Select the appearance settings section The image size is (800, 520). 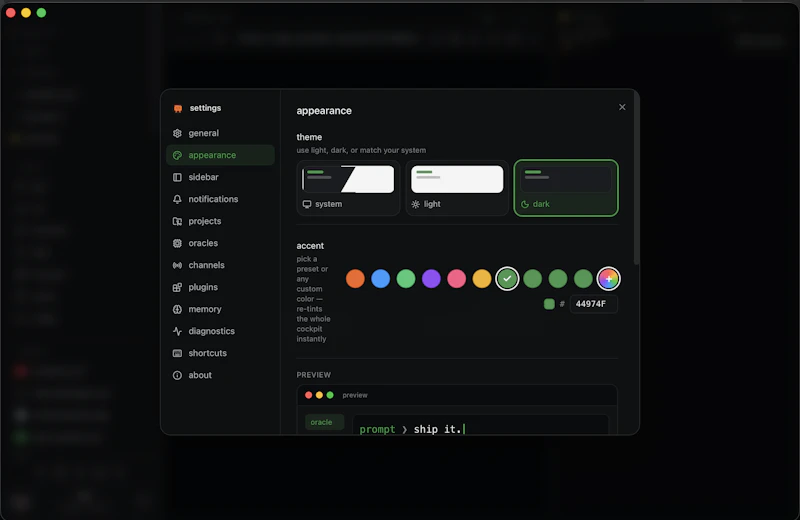click(220, 155)
